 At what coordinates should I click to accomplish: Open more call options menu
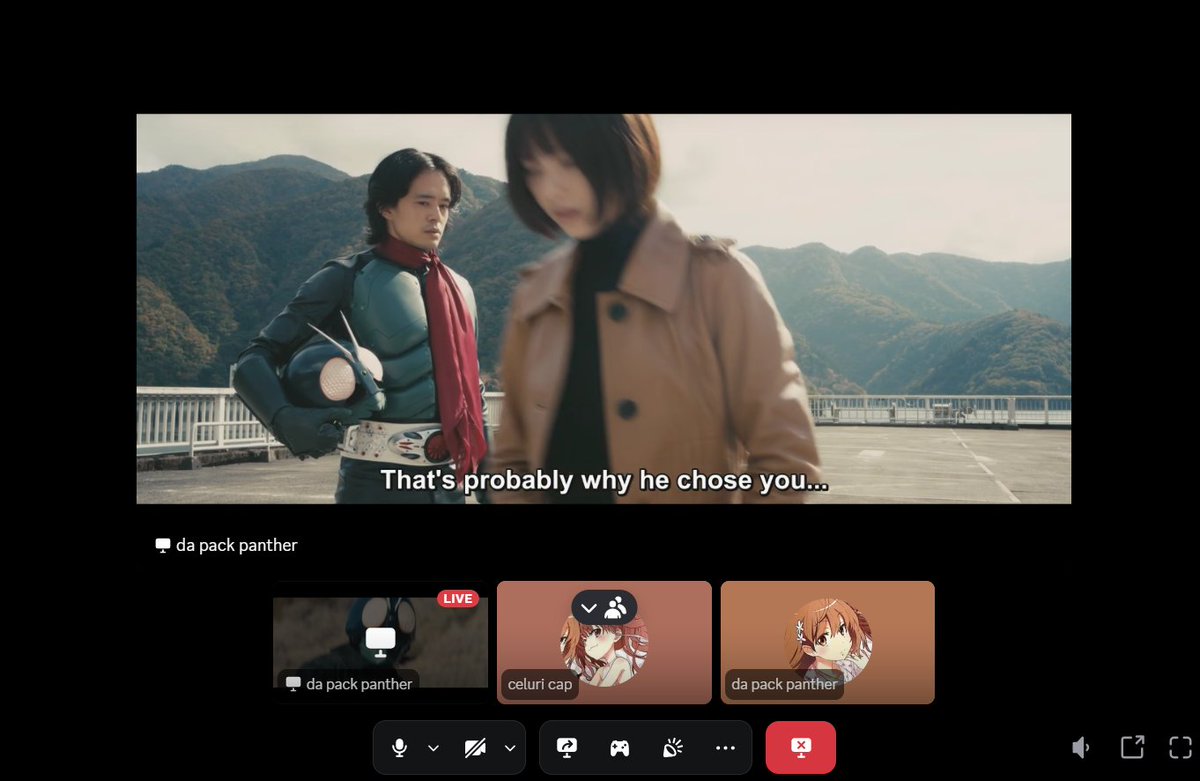coord(724,747)
